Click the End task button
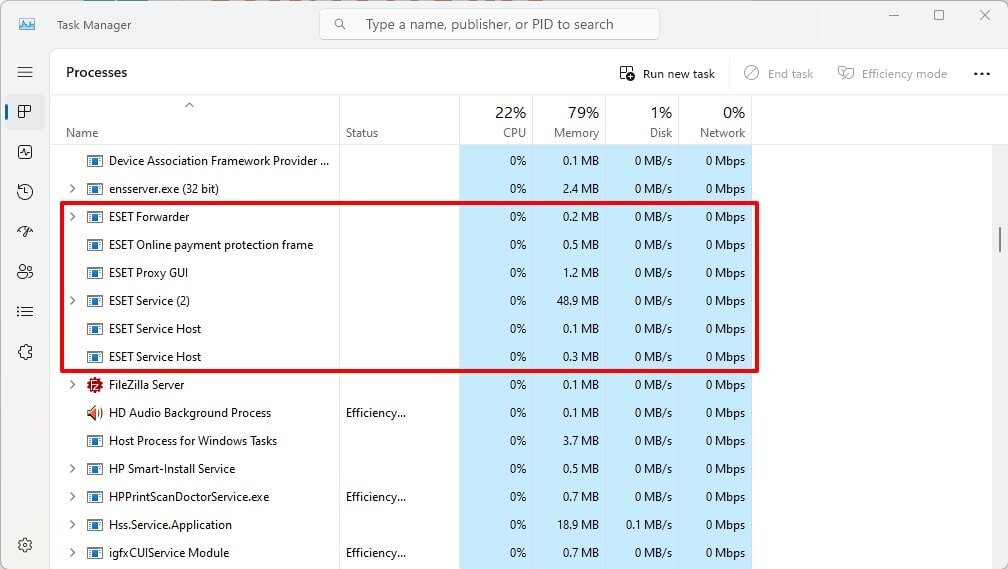 point(778,74)
